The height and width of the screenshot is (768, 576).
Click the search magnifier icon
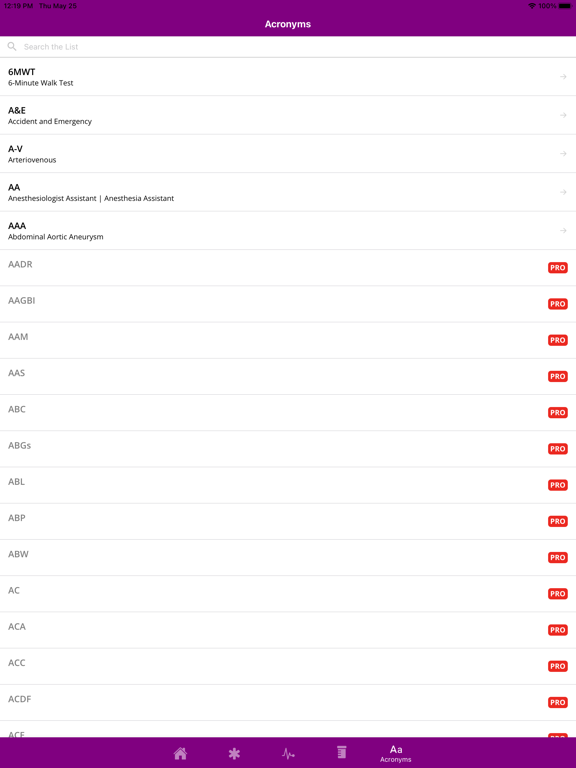tap(12, 47)
